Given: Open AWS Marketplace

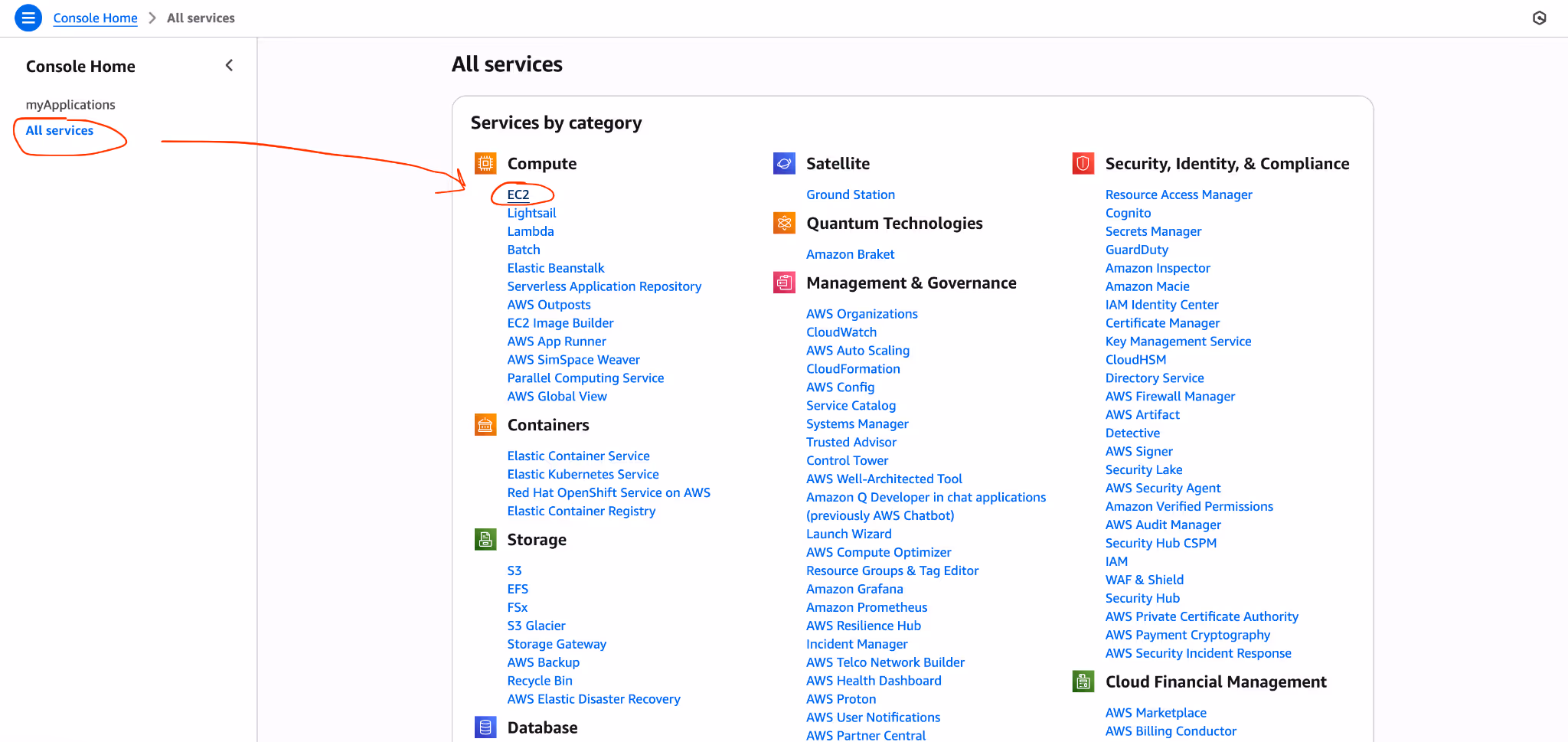Looking at the screenshot, I should tap(1156, 713).
